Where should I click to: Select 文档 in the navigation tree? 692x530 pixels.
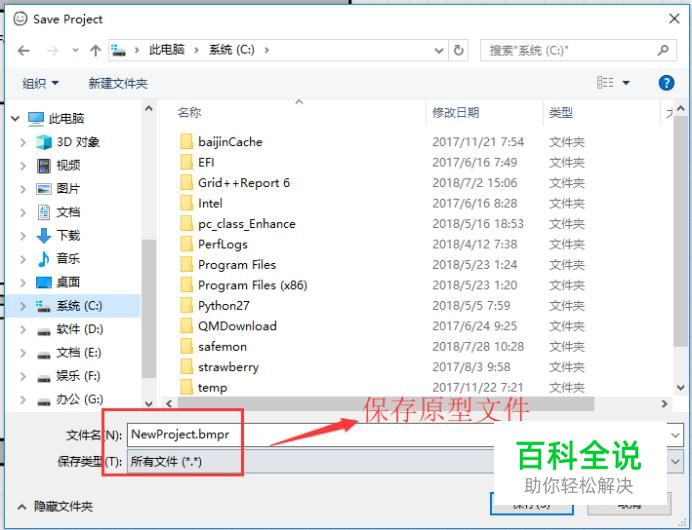coord(68,212)
